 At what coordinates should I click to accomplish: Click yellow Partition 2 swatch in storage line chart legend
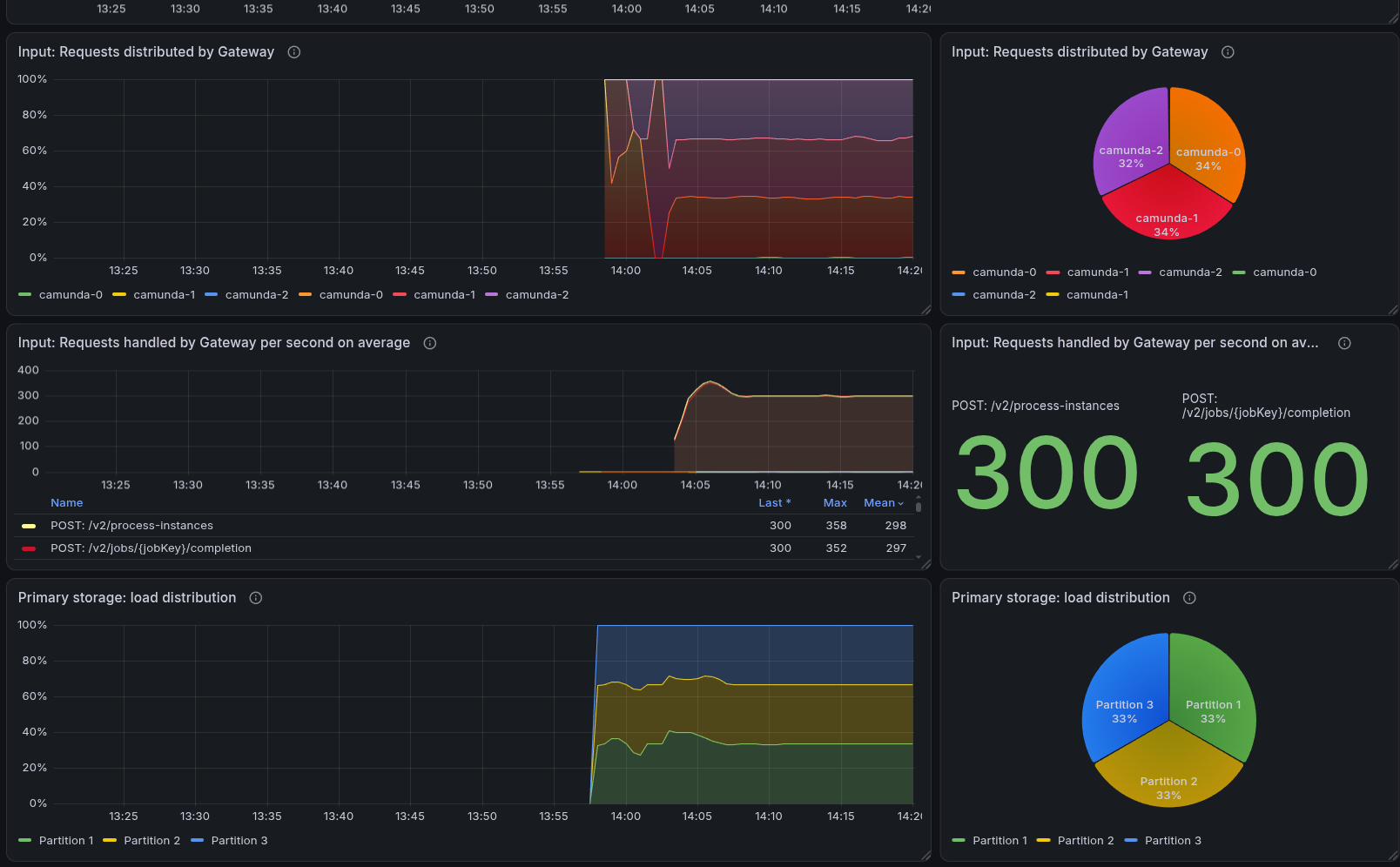tap(110, 841)
